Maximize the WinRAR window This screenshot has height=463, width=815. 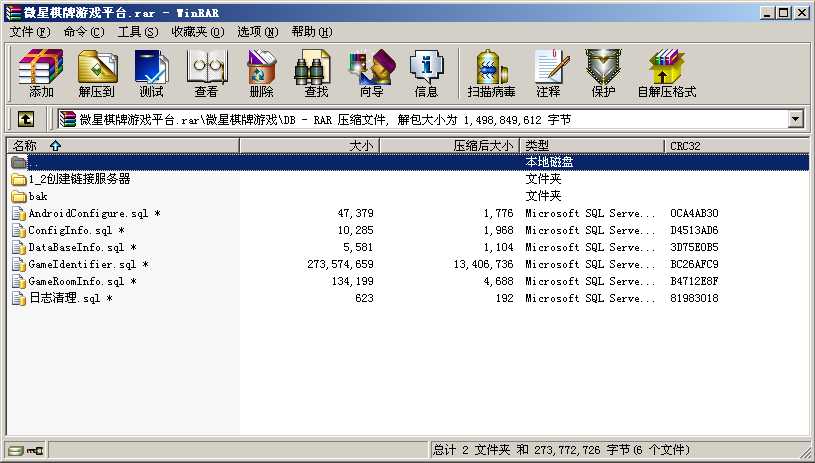(x=784, y=13)
